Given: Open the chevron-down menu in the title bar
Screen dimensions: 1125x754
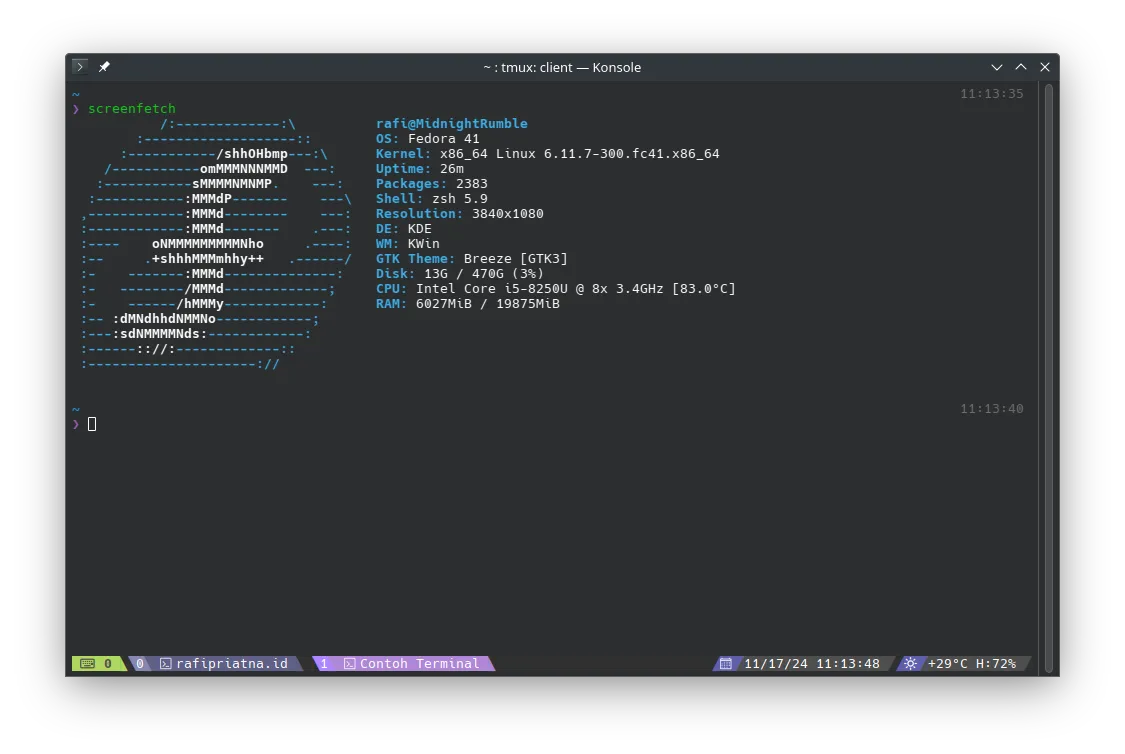Looking at the screenshot, I should pos(996,66).
